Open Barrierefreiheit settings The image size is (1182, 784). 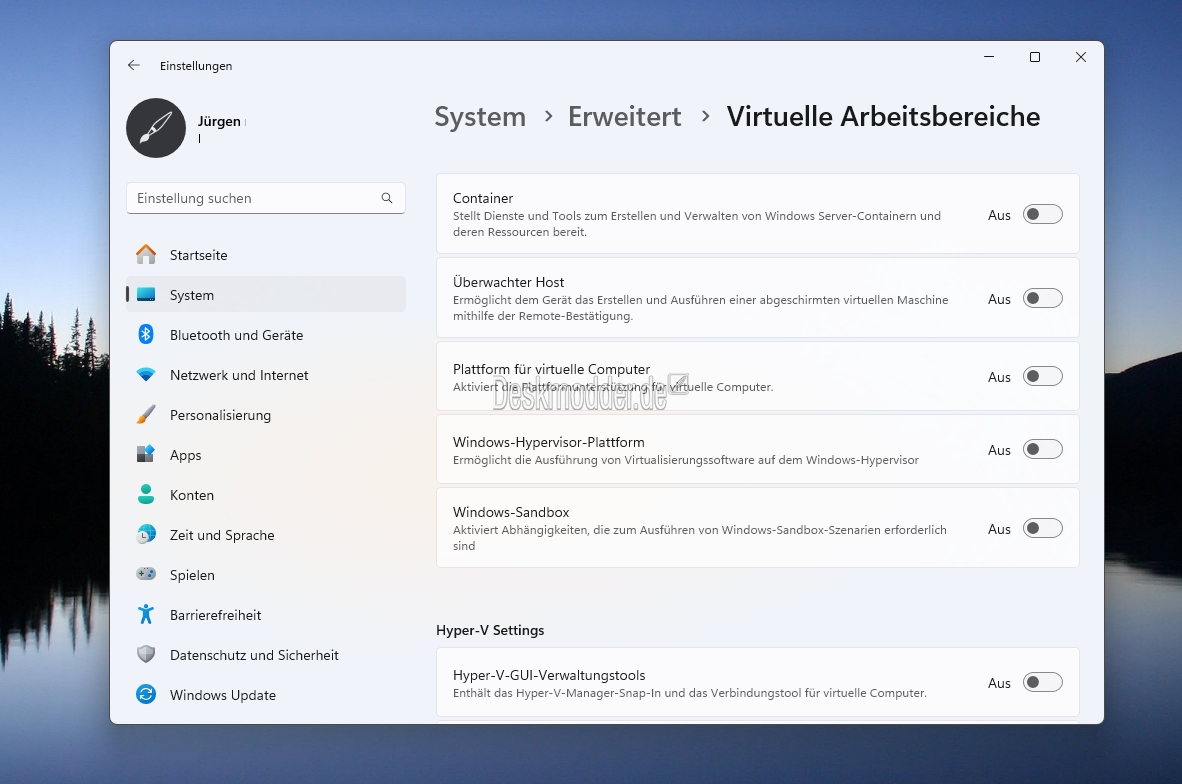(x=266, y=614)
